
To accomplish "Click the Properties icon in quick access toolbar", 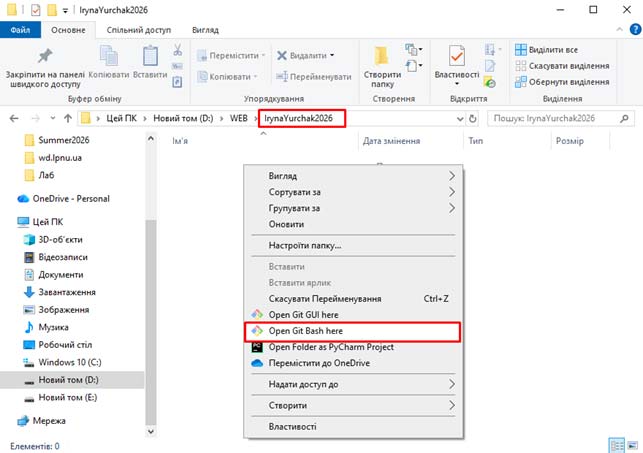I will coord(36,10).
